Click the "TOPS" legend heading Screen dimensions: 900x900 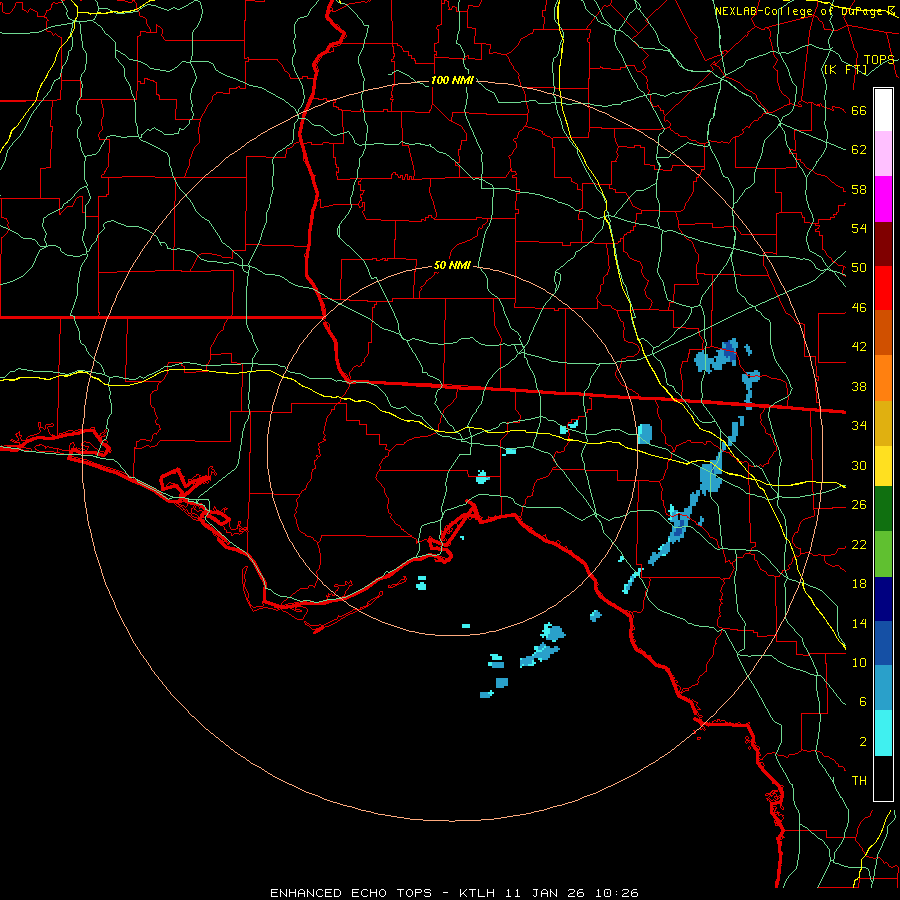(x=879, y=60)
